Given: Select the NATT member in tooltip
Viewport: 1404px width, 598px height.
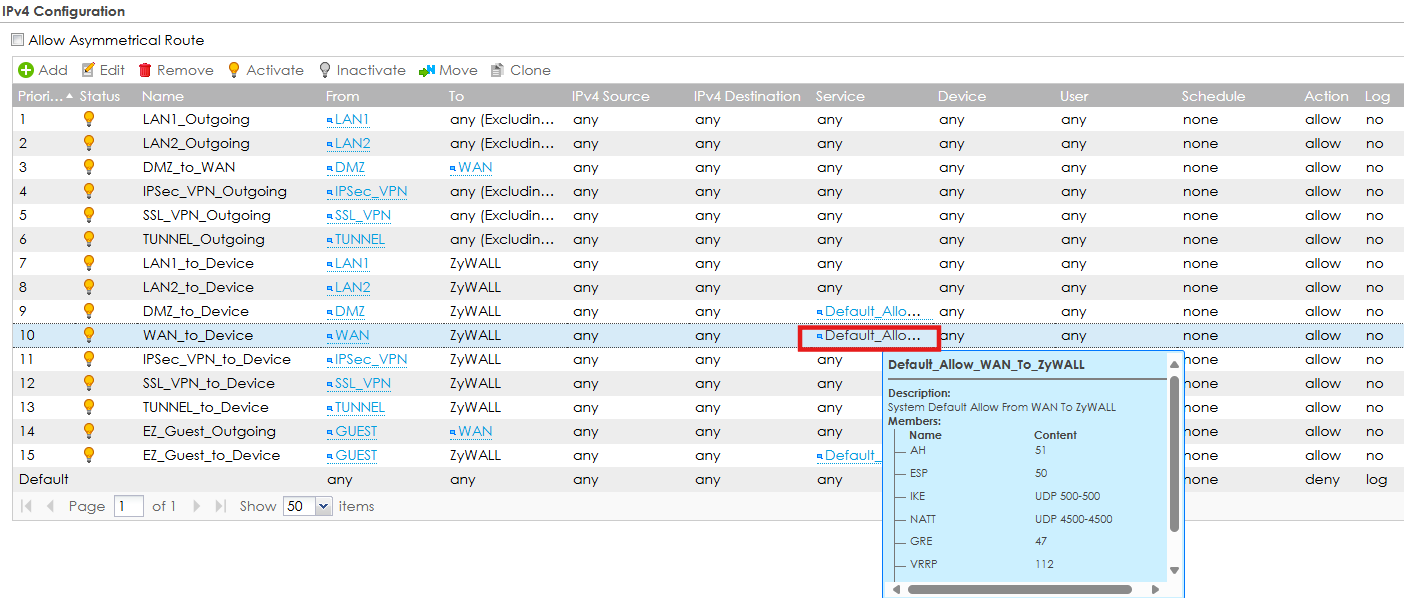Looking at the screenshot, I should click(x=923, y=519).
